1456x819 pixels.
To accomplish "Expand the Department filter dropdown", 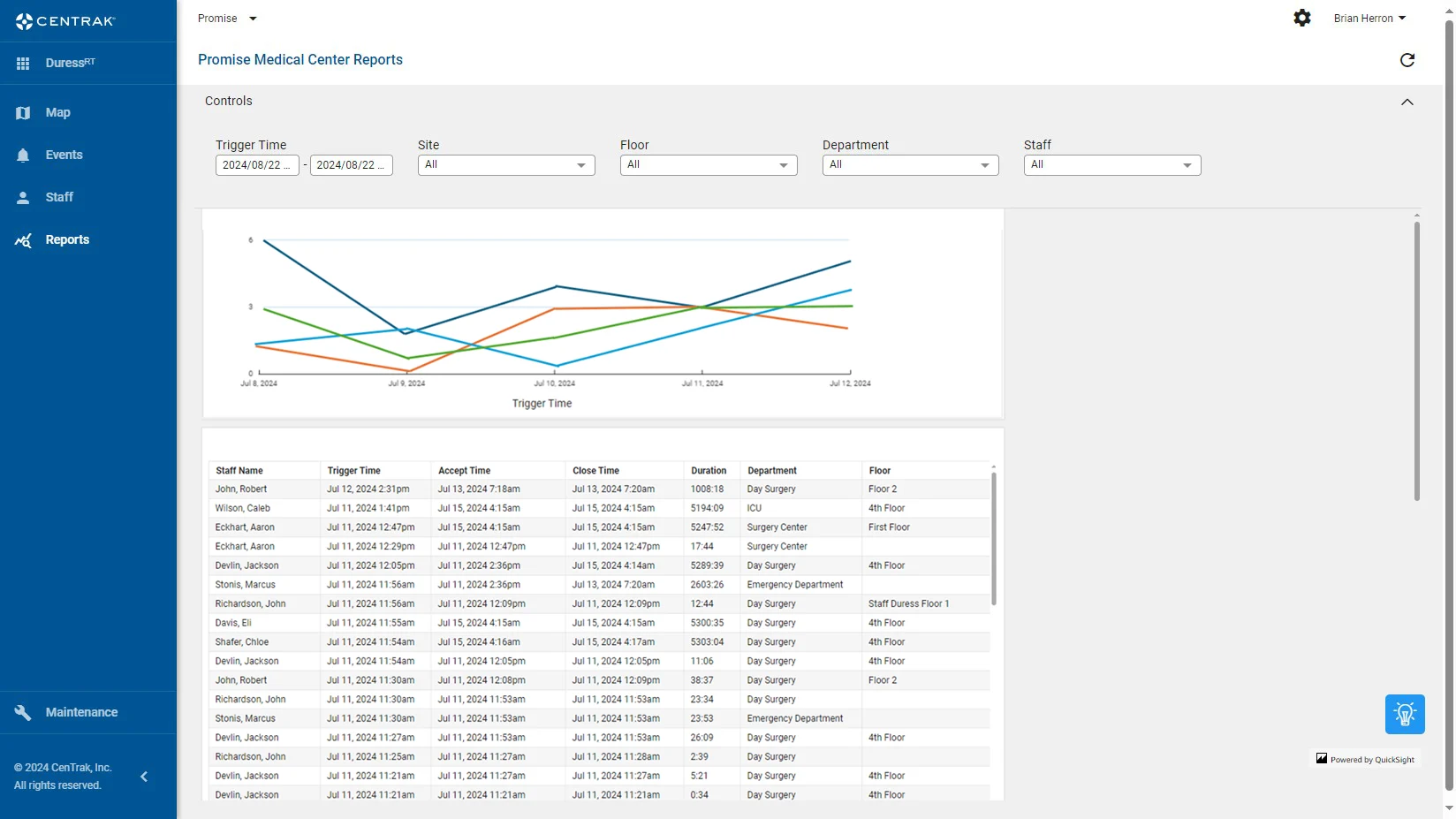I will tap(911, 165).
